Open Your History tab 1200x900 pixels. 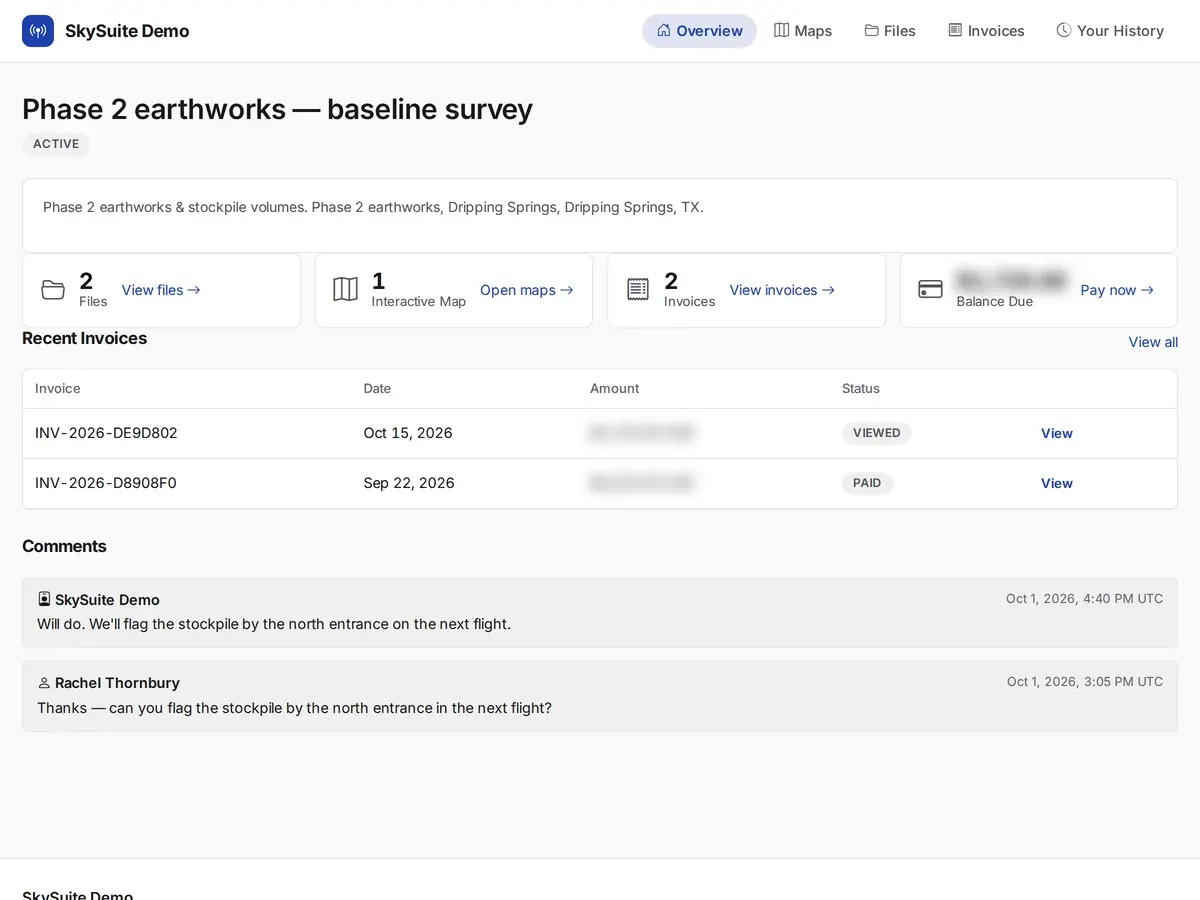[1110, 31]
